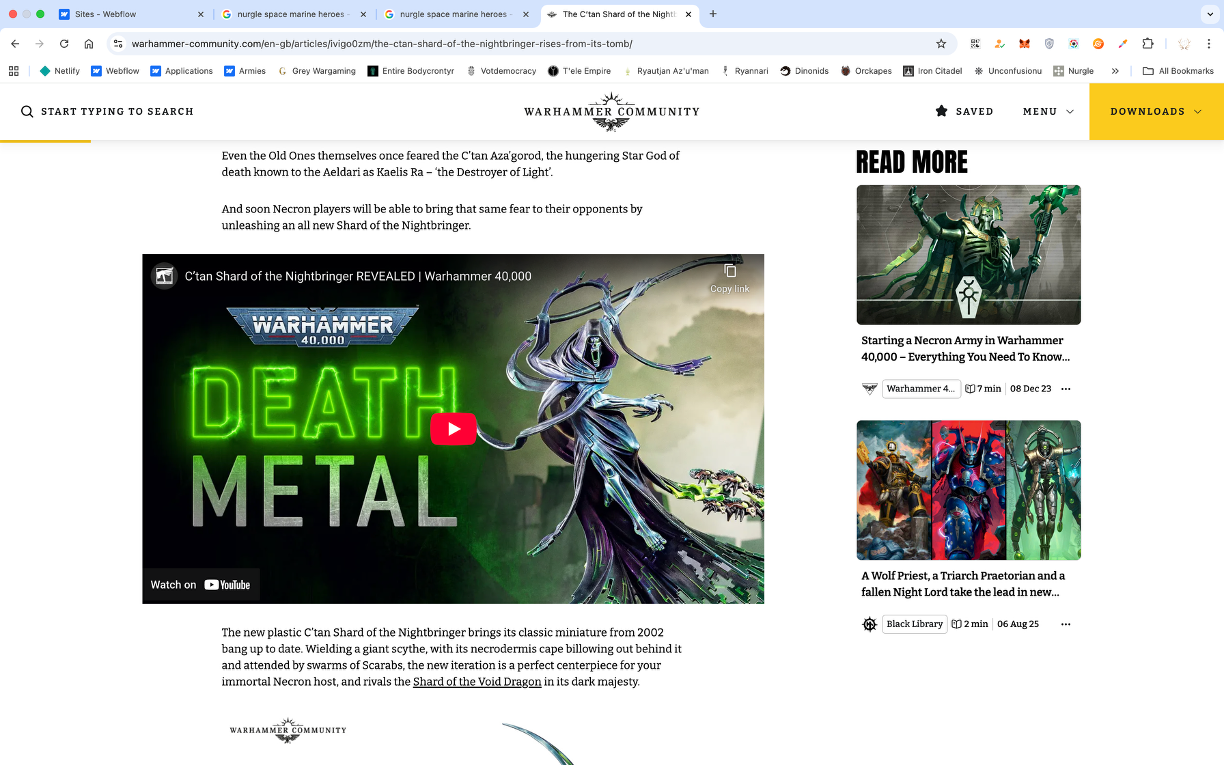The width and height of the screenshot is (1224, 766).
Task: Open more options dots on Necron Army article
Action: point(1066,389)
